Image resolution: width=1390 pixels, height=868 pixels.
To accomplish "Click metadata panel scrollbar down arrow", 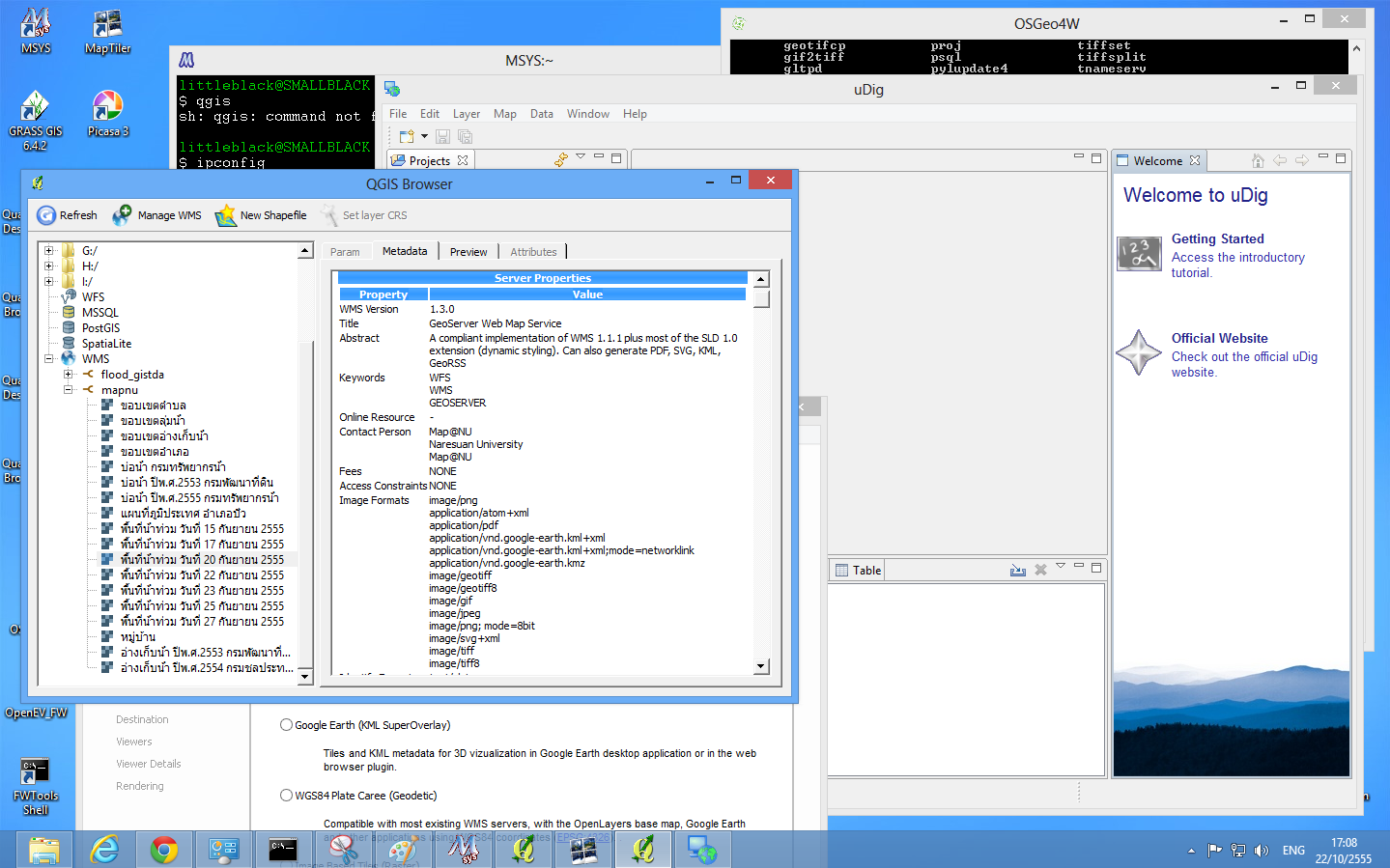I will click(761, 666).
